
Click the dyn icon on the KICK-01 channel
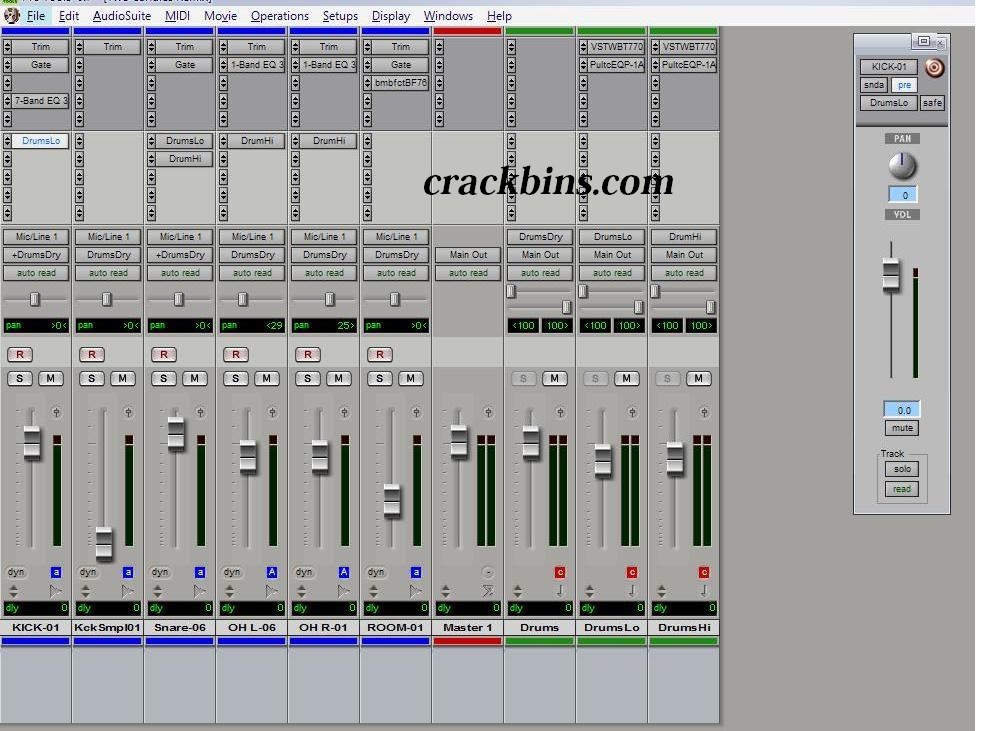[16, 571]
